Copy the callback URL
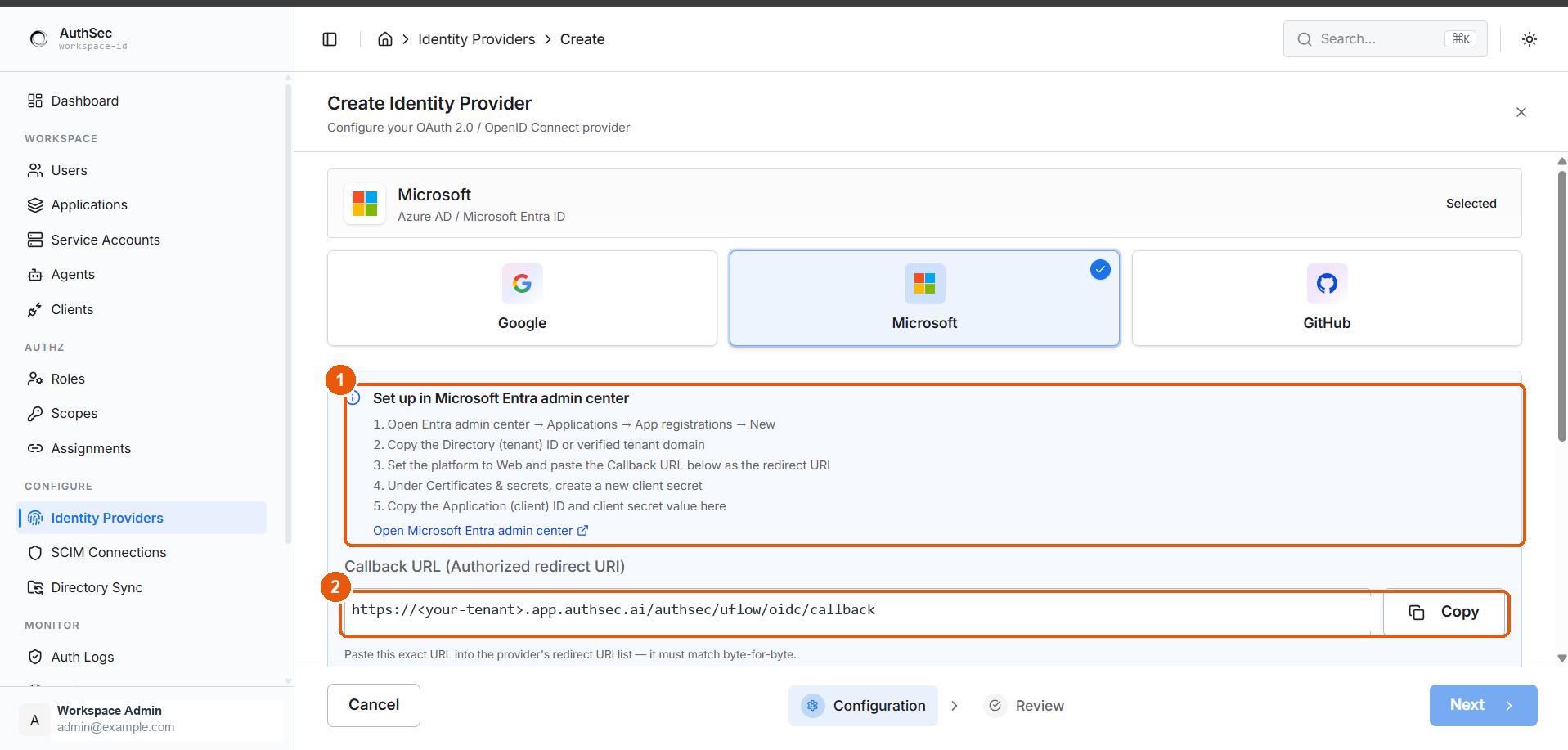Image resolution: width=1568 pixels, height=750 pixels. [1444, 612]
